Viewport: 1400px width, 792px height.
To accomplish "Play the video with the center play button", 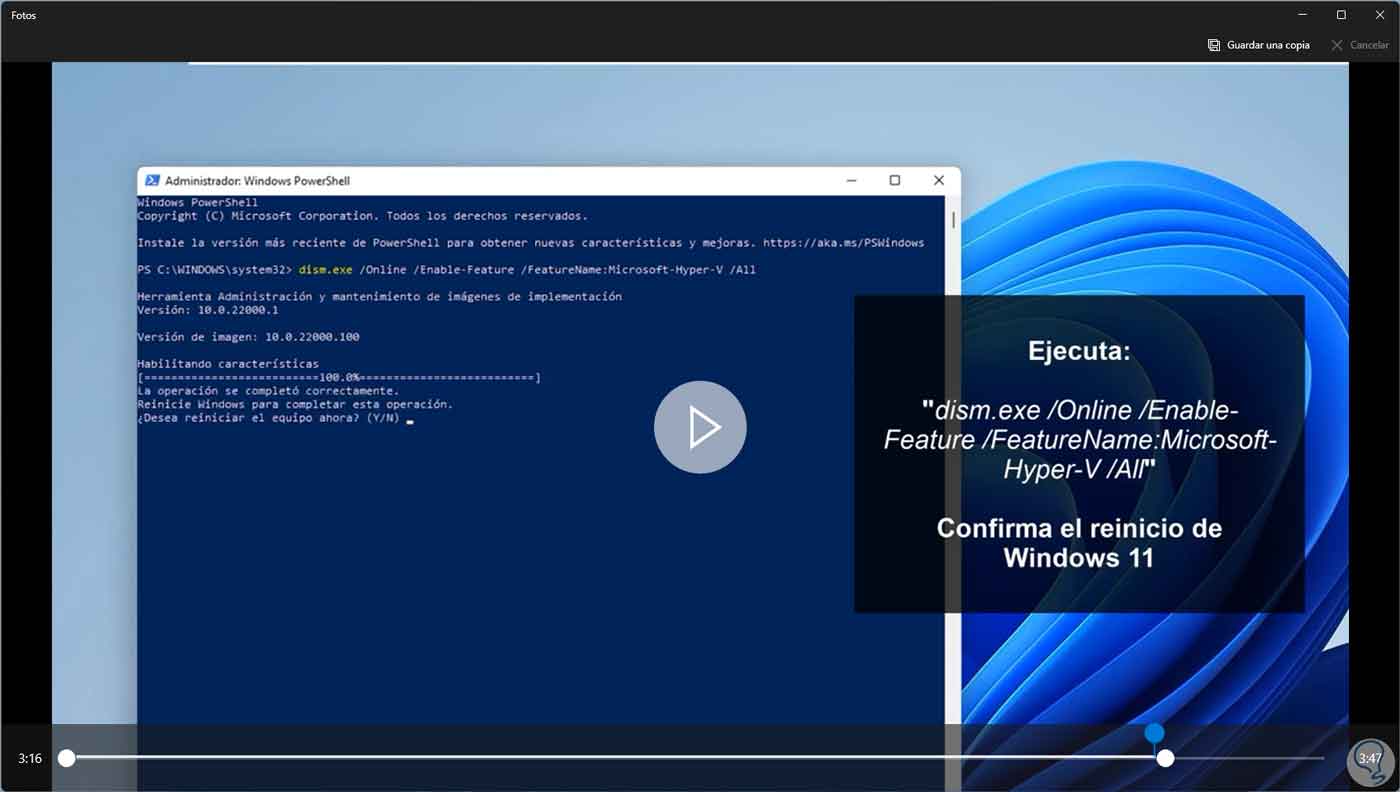I will pos(700,427).
